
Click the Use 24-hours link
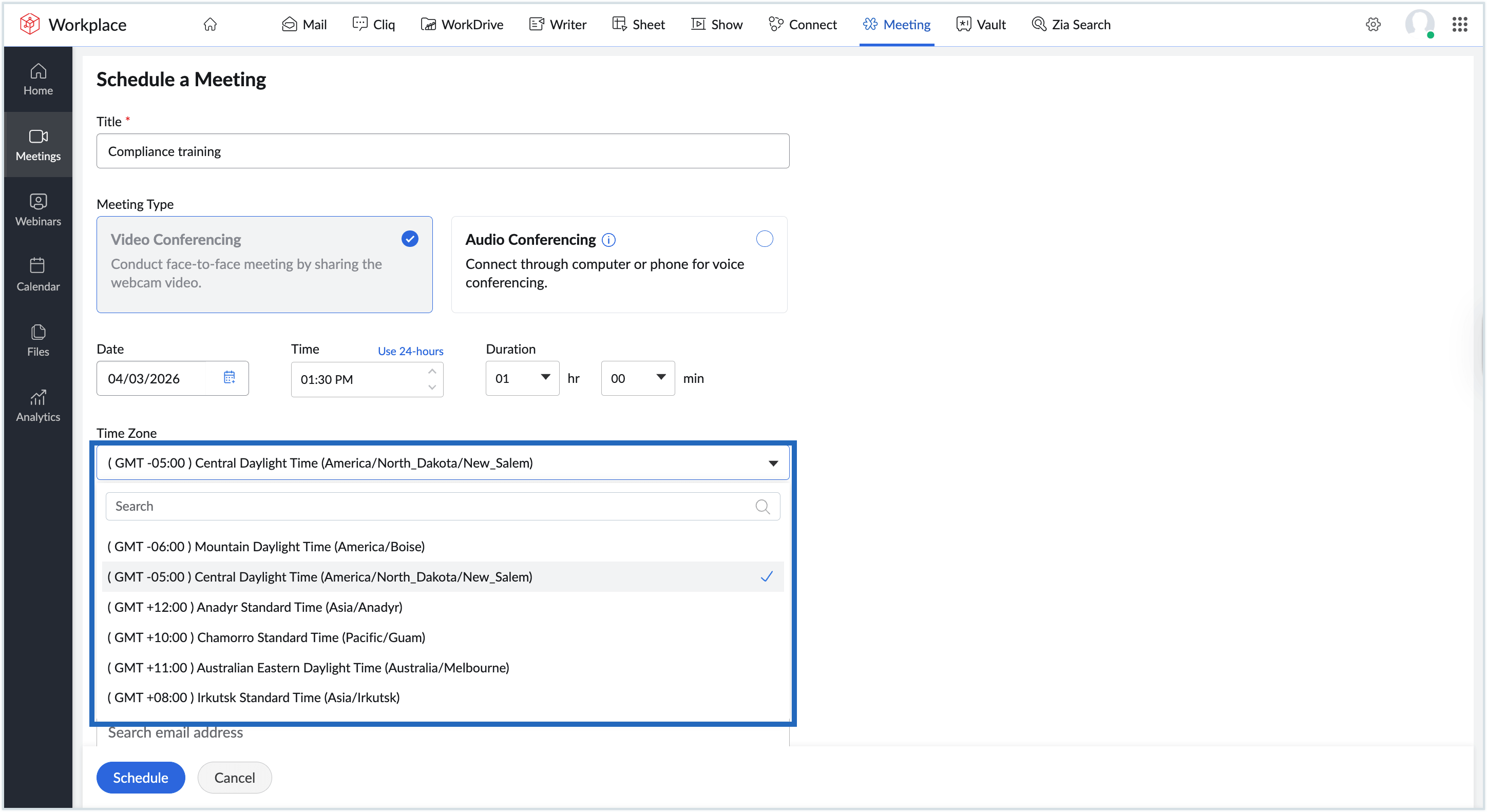click(410, 350)
